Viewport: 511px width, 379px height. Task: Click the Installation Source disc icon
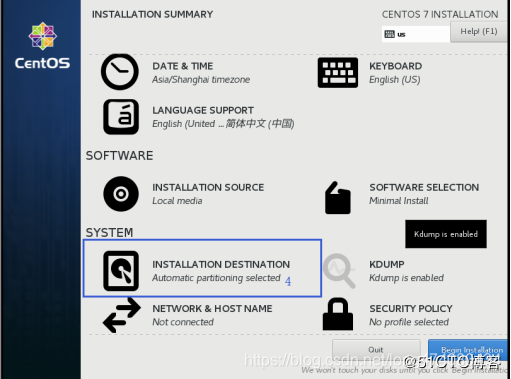pyautogui.click(x=121, y=194)
